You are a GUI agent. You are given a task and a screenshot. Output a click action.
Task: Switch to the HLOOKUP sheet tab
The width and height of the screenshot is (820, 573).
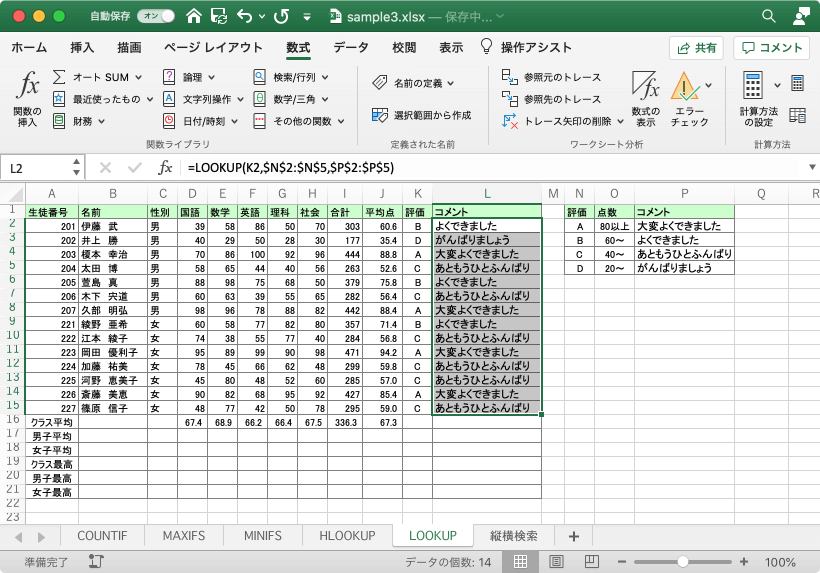click(x=347, y=536)
